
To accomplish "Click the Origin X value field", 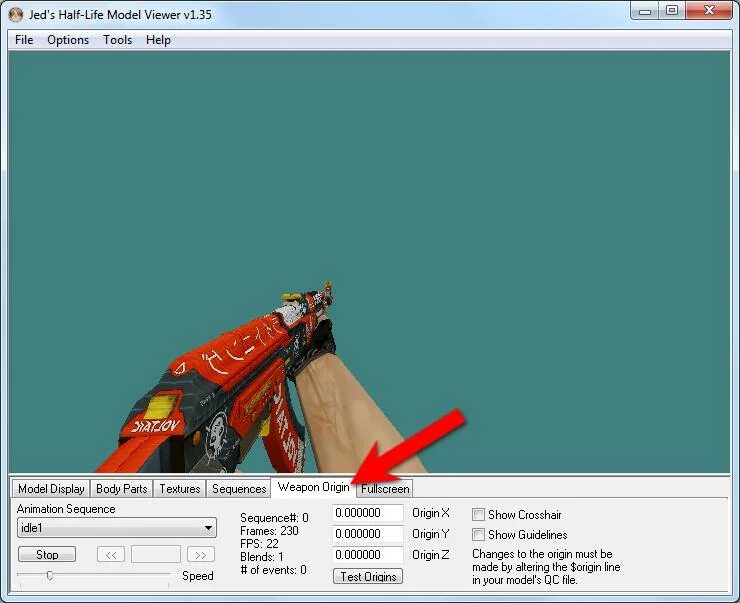I will click(368, 513).
